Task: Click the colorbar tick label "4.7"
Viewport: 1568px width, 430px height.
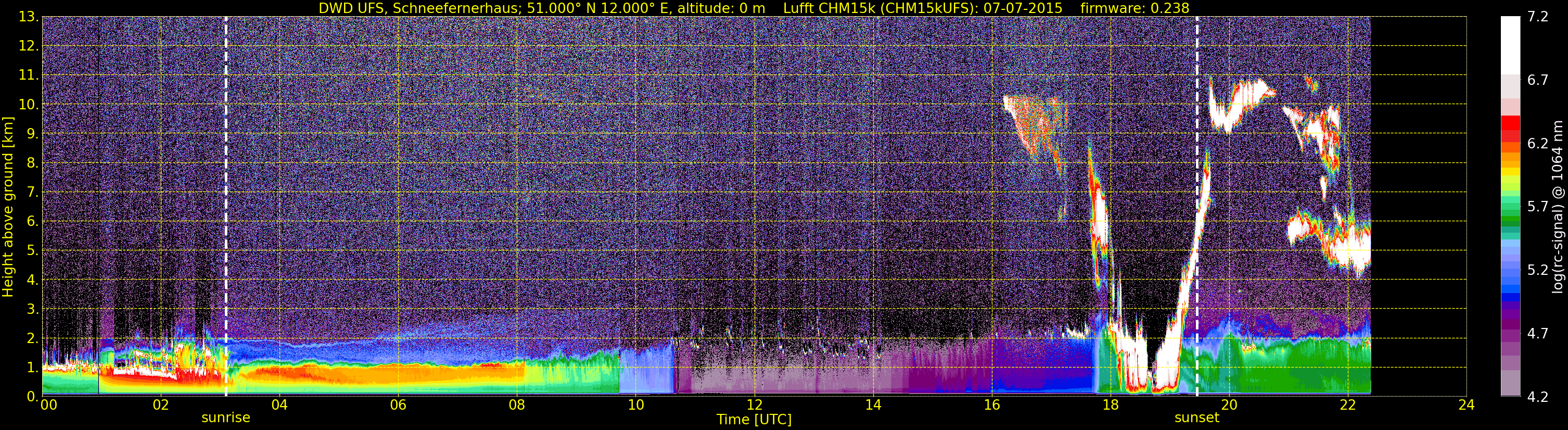Action: (x=1538, y=334)
